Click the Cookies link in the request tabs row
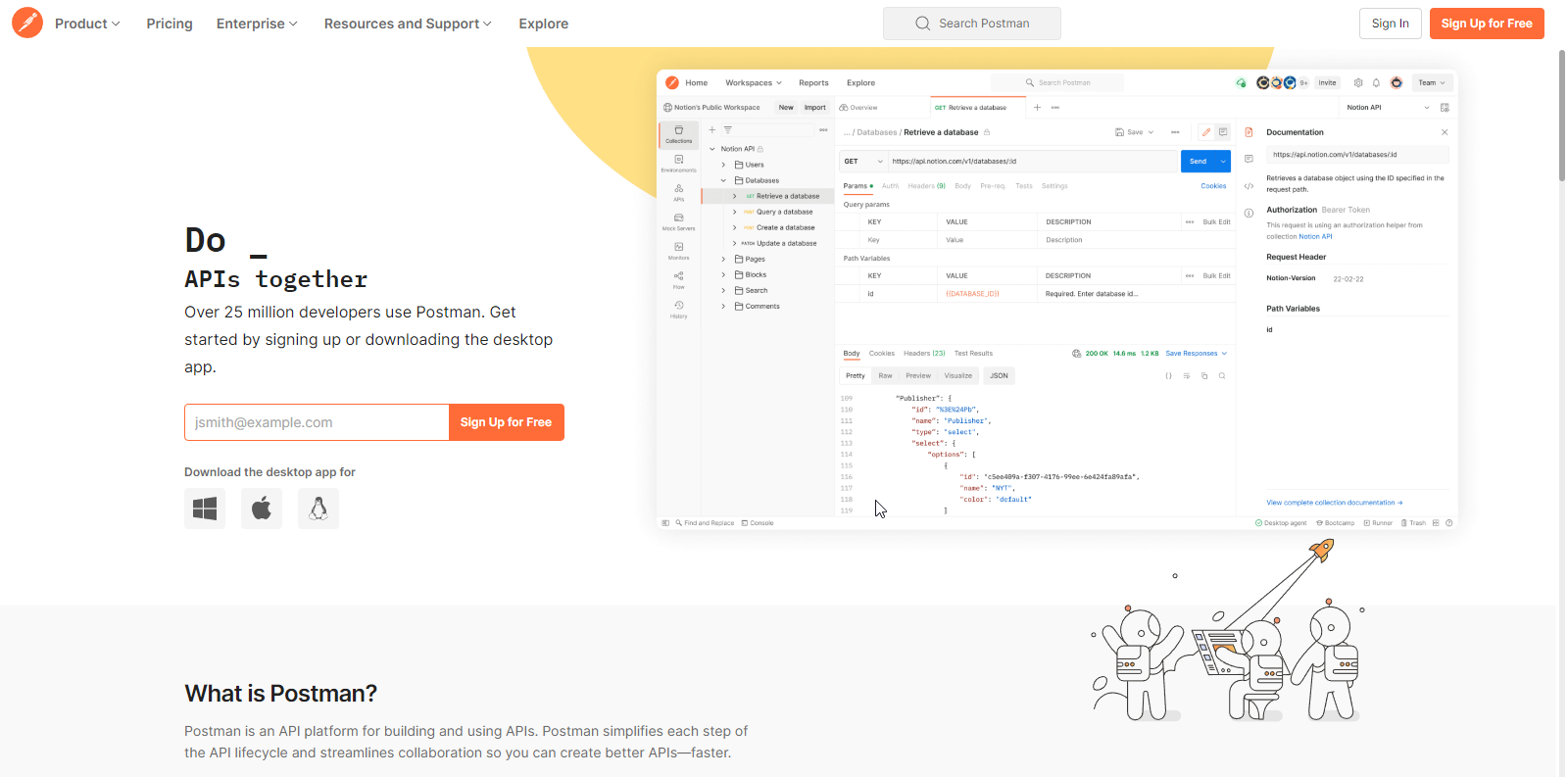 pos(1213,186)
